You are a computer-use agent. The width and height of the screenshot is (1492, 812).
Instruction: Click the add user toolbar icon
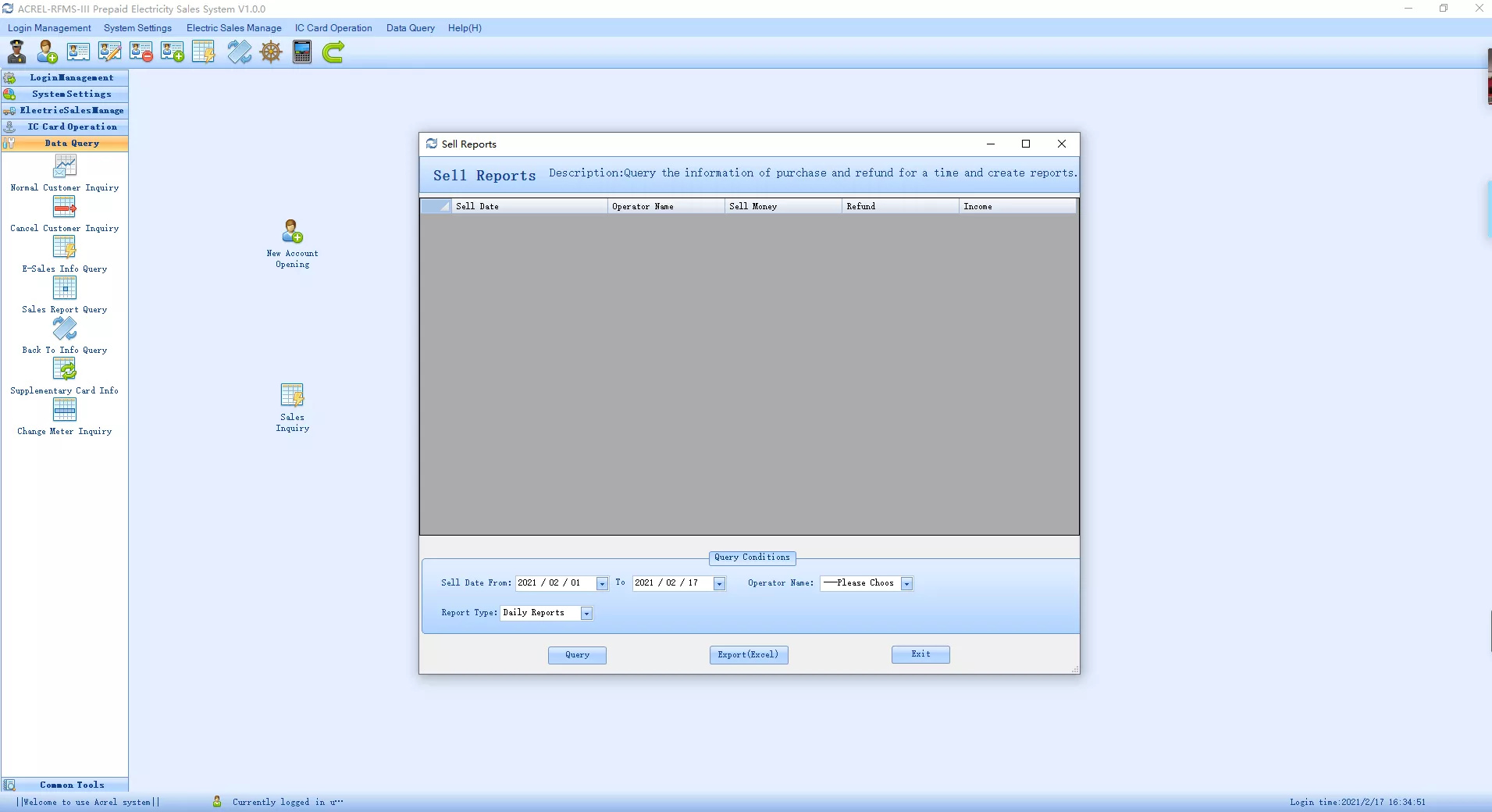[x=48, y=52]
